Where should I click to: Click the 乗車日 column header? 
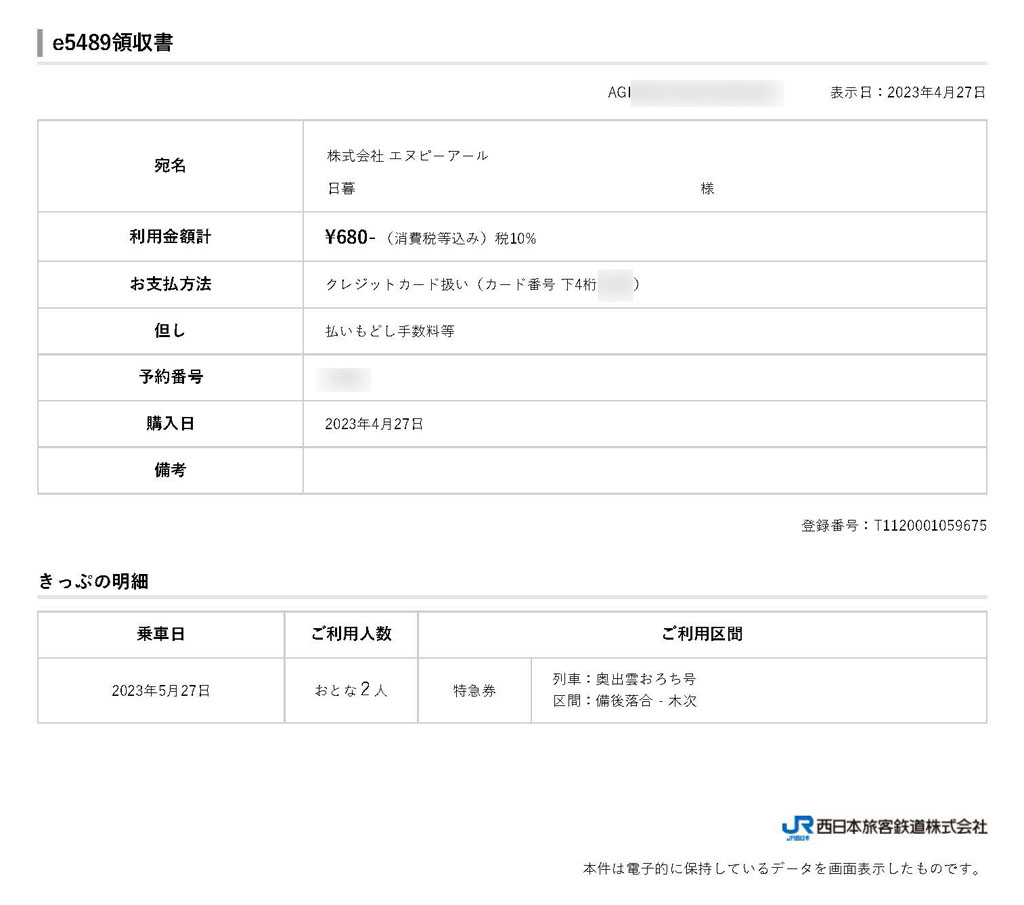pos(161,633)
